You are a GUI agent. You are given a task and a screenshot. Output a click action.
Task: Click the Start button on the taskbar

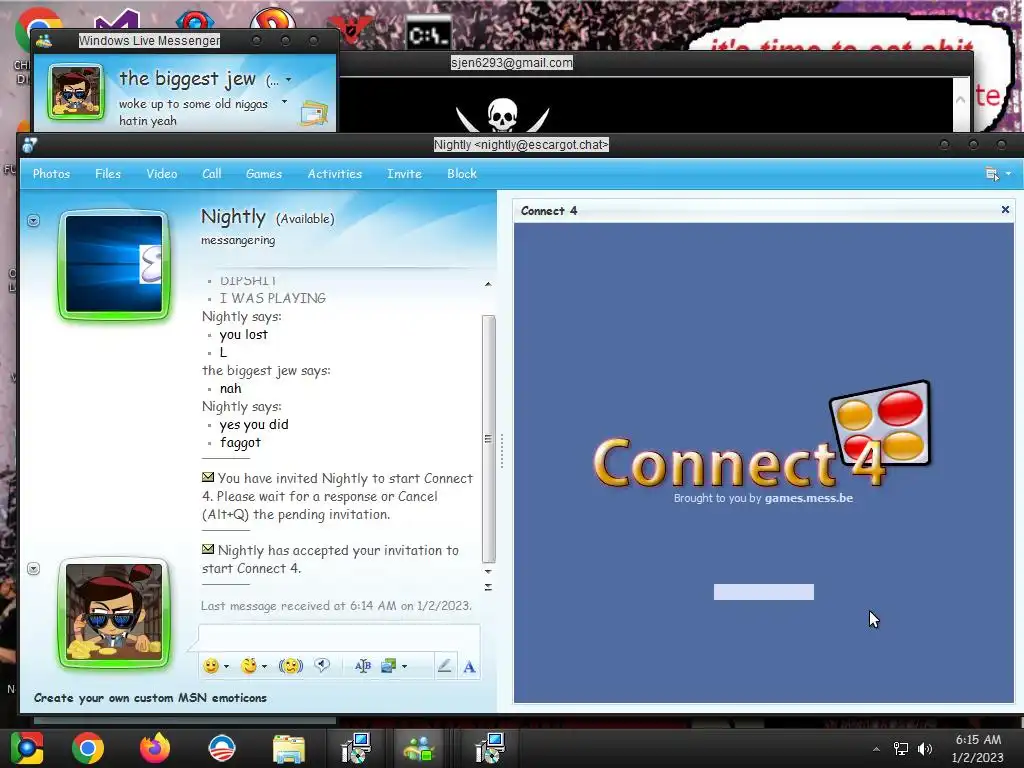pyautogui.click(x=27, y=748)
